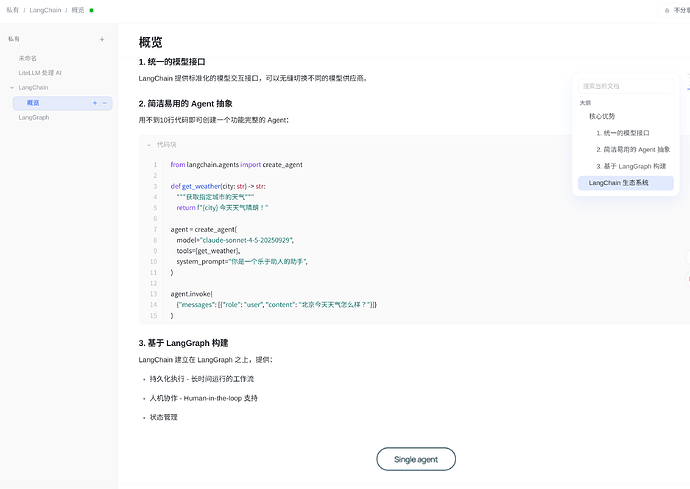Click the plus icon beside 私有 section header
Screen dimensions: 690x489
point(102,40)
